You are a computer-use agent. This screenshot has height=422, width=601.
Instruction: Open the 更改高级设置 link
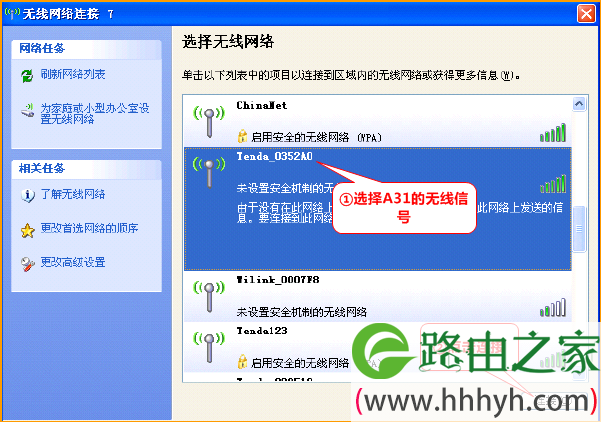point(73,262)
